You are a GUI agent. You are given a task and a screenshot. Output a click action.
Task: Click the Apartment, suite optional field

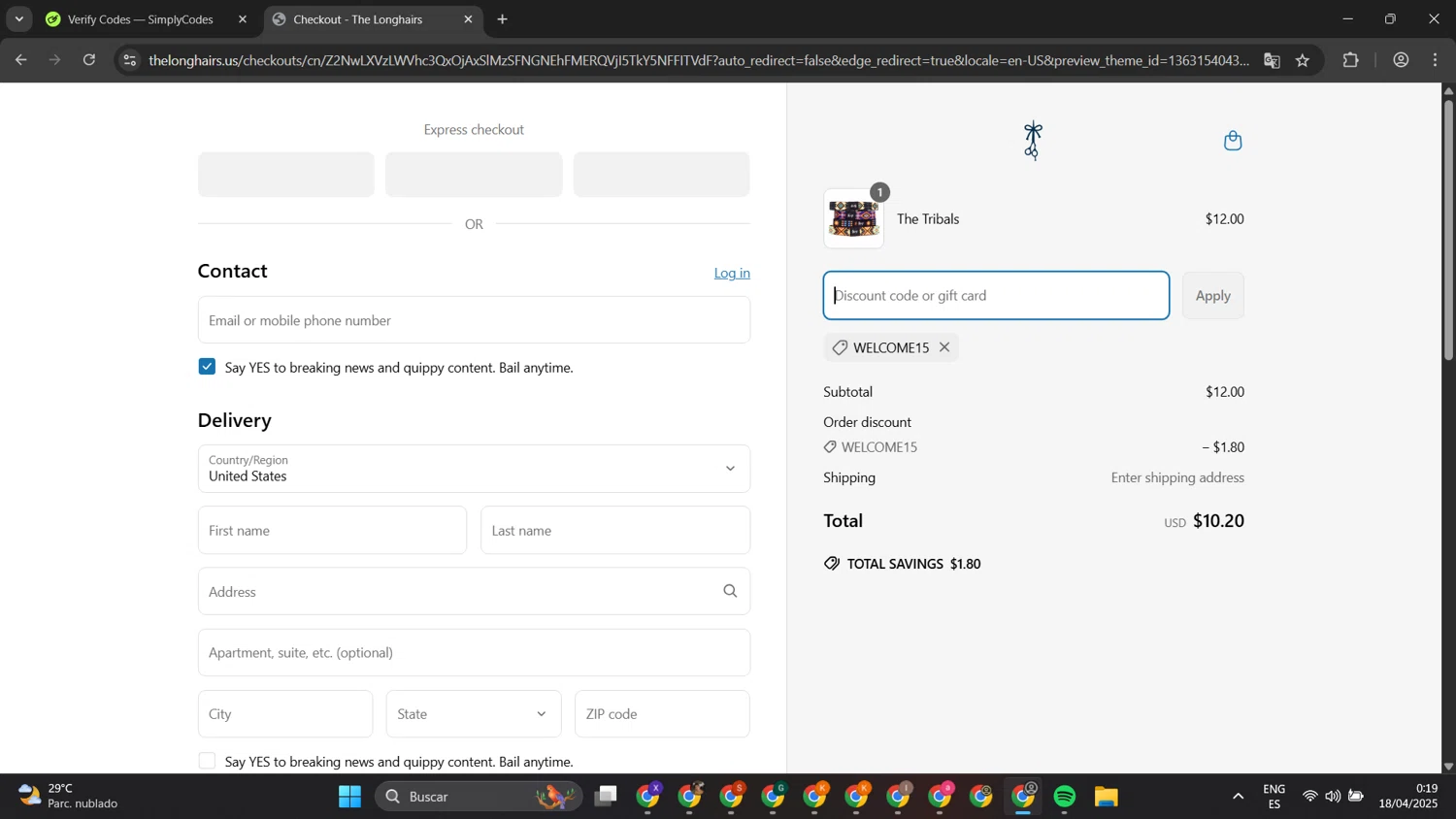point(474,653)
